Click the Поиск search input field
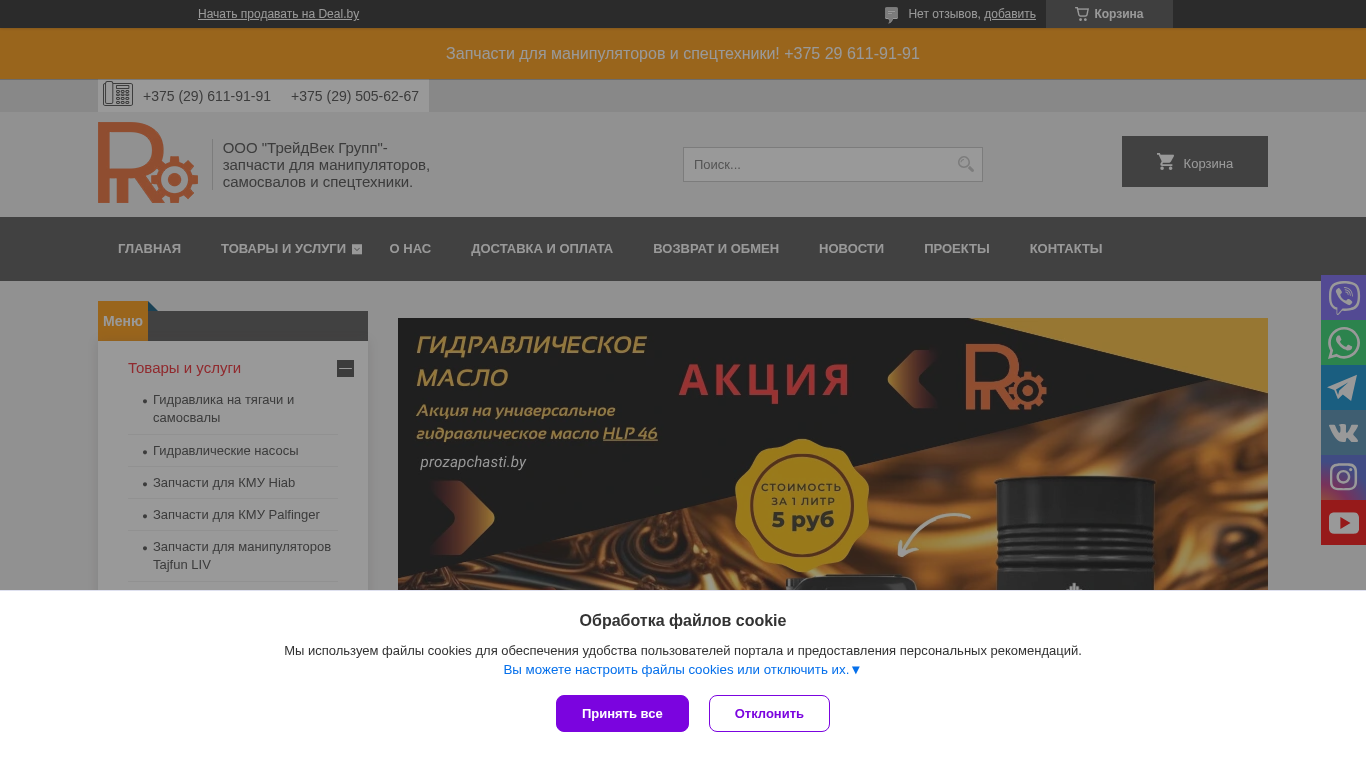Viewport: 1366px width, 768px height. click(818, 164)
